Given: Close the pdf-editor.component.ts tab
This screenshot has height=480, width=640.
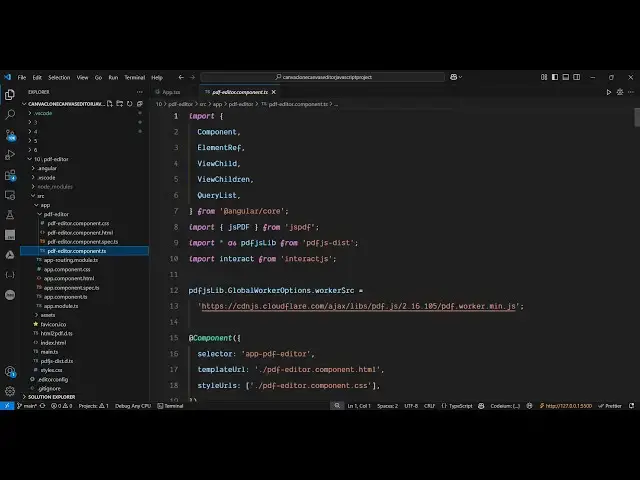Looking at the screenshot, I should tap(274, 92).
